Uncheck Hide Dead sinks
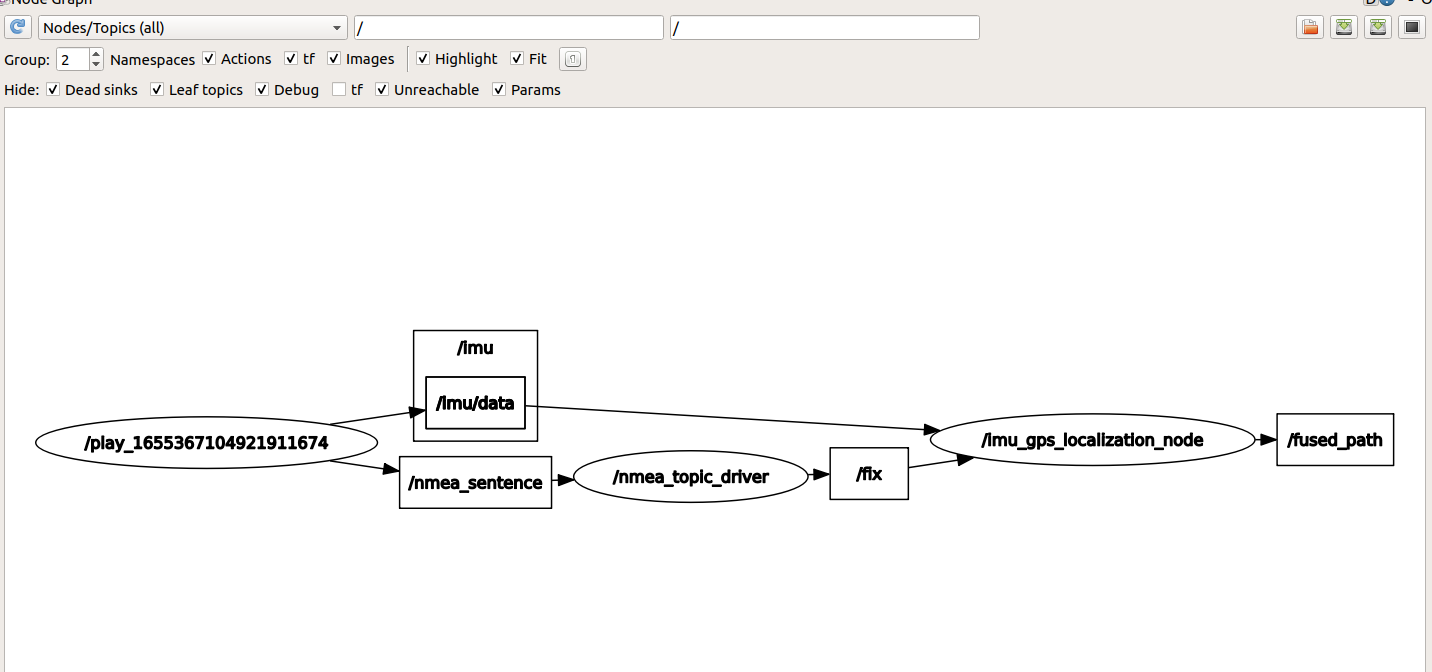This screenshot has width=1432, height=672. click(x=53, y=90)
